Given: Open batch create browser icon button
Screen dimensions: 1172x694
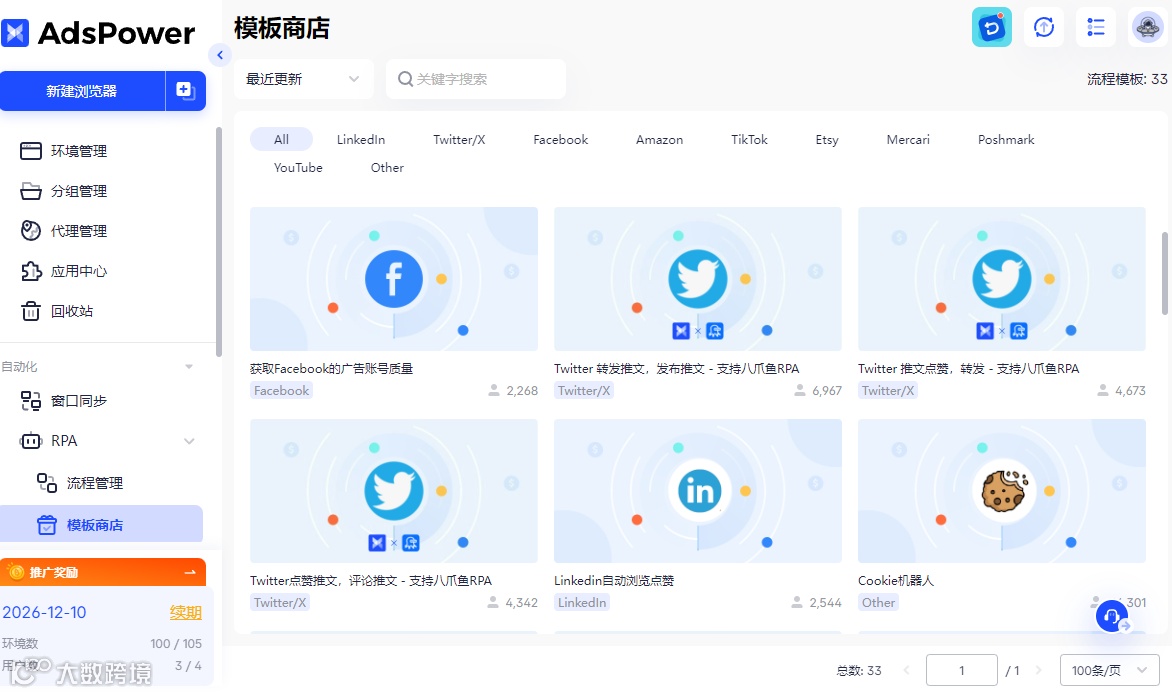Looking at the screenshot, I should click(185, 90).
